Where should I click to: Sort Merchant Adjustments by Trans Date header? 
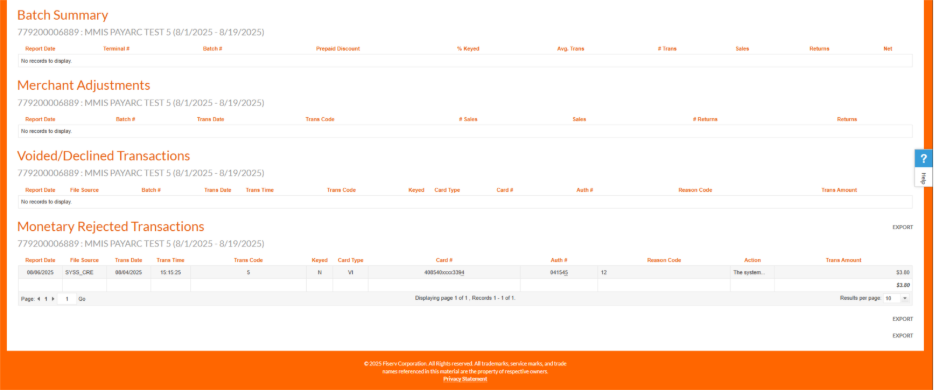pos(210,119)
